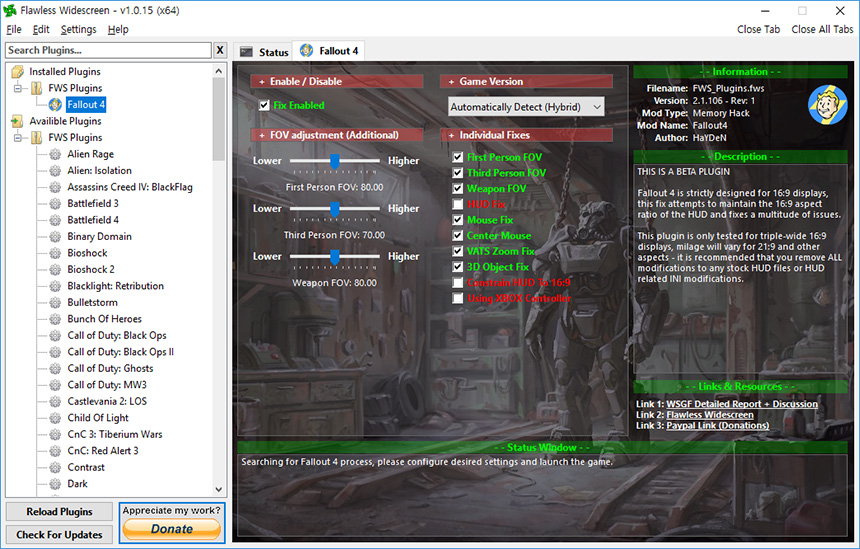Switch to the Status tab
Image resolution: width=860 pixels, height=549 pixels.
(263, 52)
